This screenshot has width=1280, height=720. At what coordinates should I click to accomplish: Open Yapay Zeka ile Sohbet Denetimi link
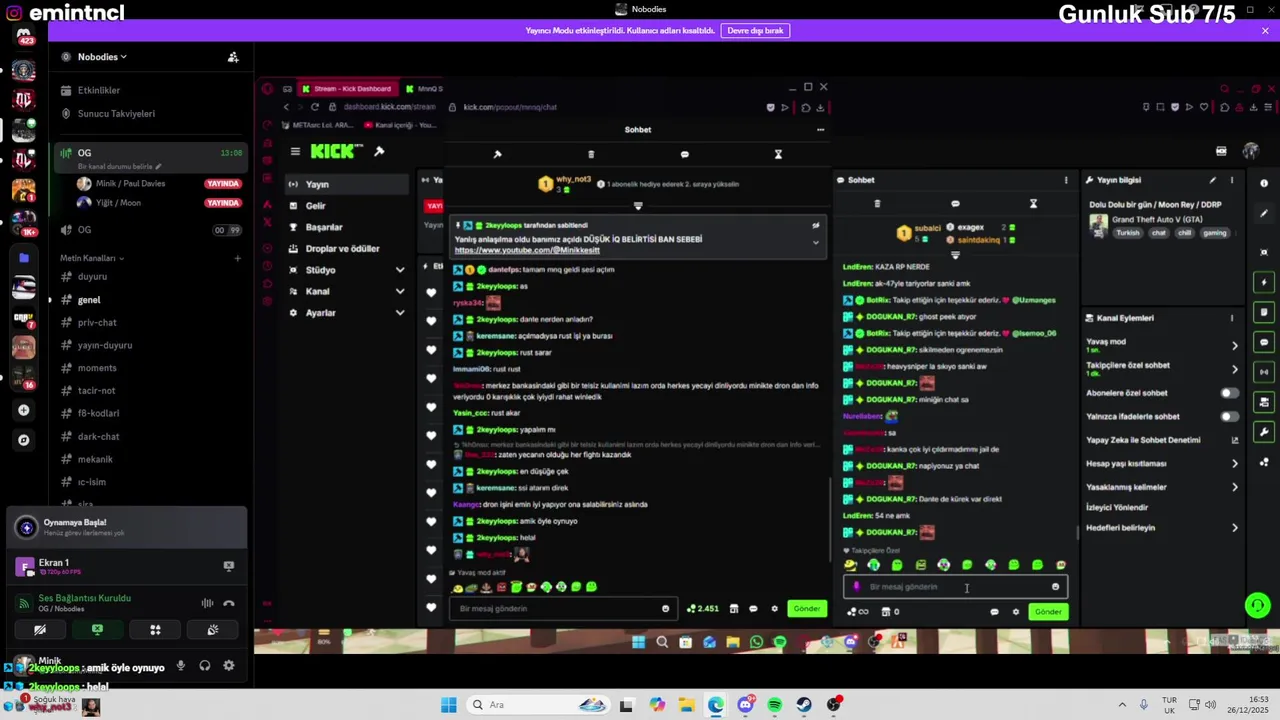(1162, 440)
